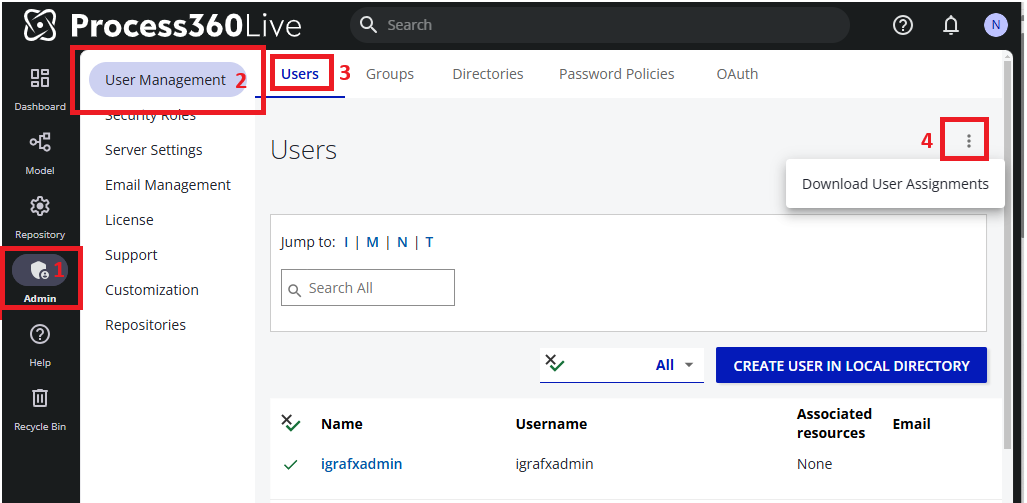
Task: Open the Help sidebar icon
Action: [x=40, y=335]
